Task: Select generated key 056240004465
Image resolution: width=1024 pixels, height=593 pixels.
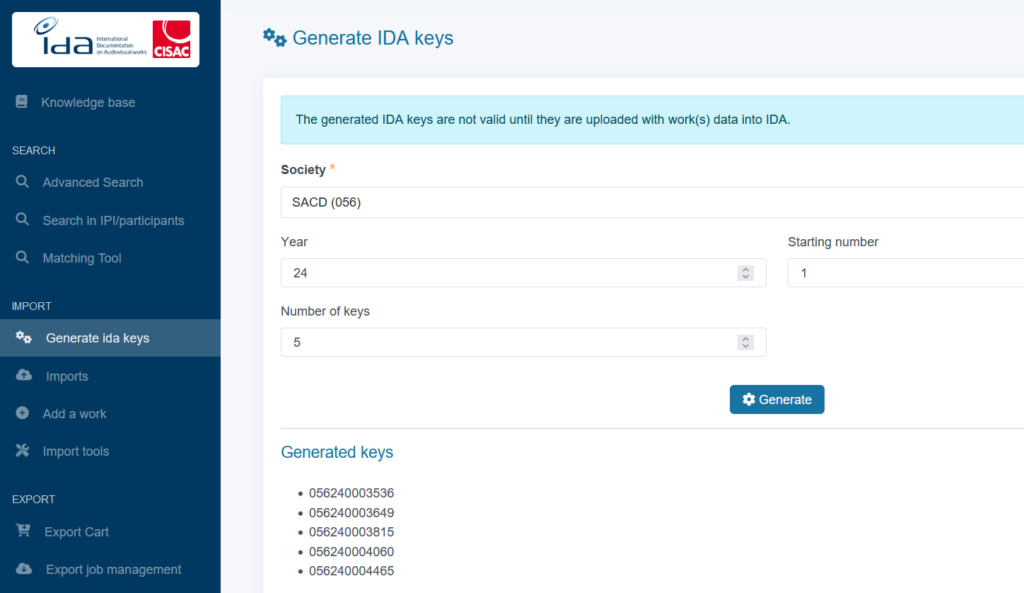Action: 351,571
